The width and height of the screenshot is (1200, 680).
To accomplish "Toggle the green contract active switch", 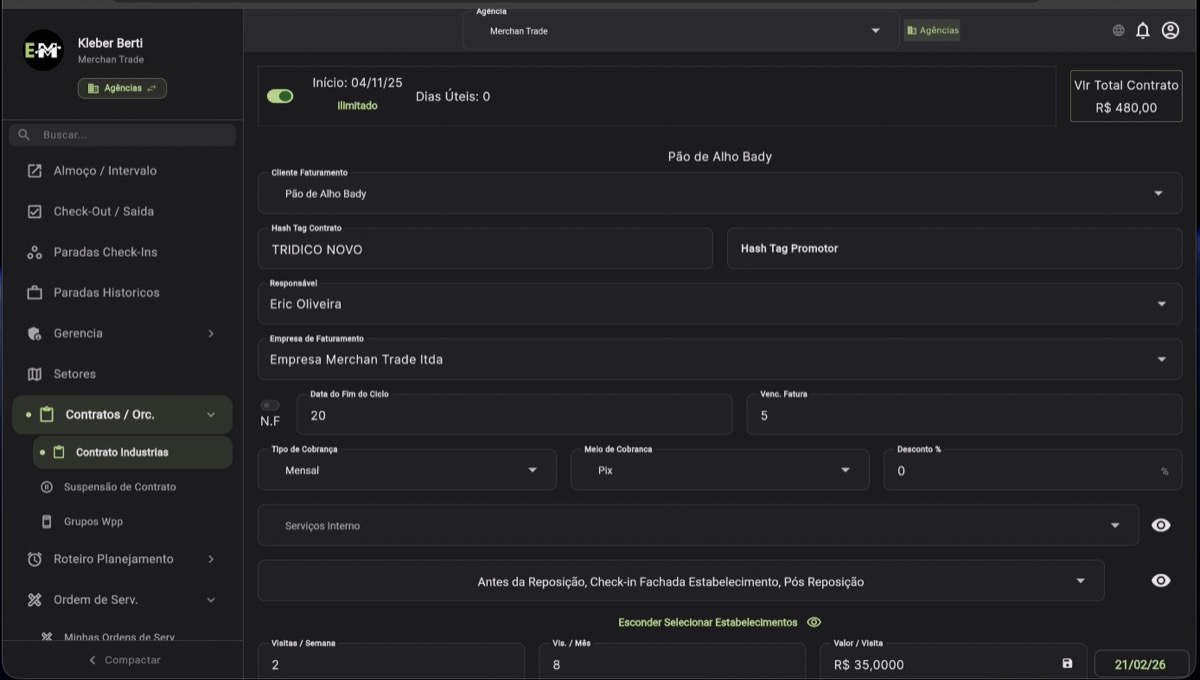I will (x=280, y=96).
